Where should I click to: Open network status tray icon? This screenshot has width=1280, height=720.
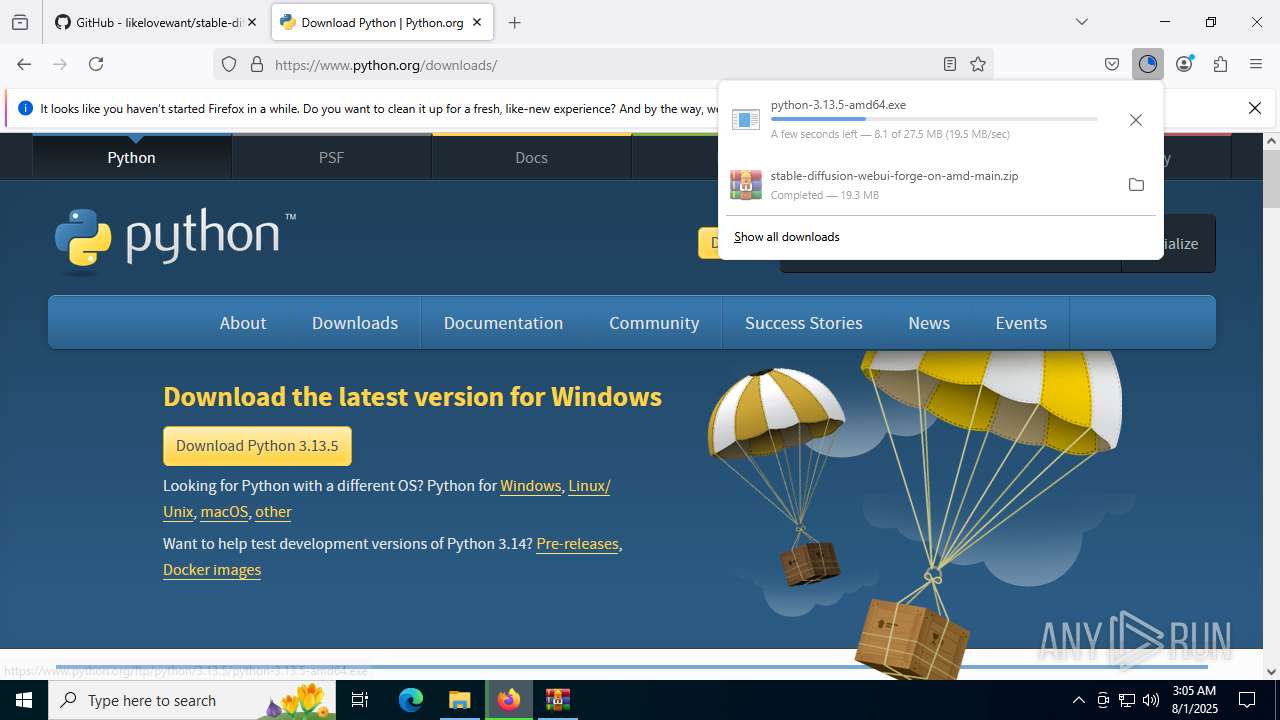(1127, 700)
